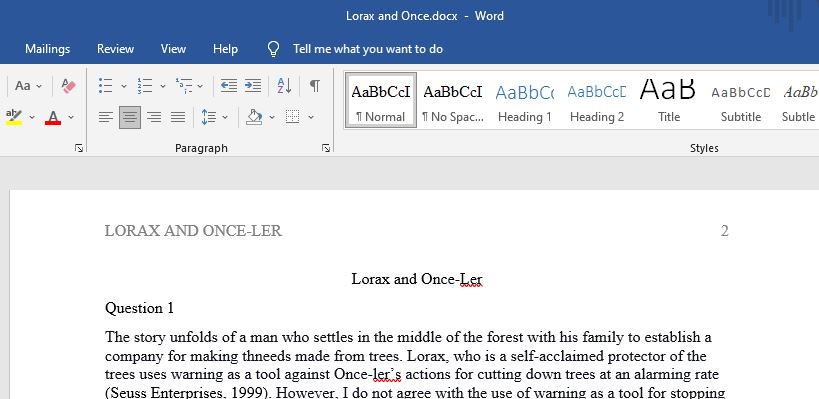Clear all formatting with eraser icon

point(68,86)
